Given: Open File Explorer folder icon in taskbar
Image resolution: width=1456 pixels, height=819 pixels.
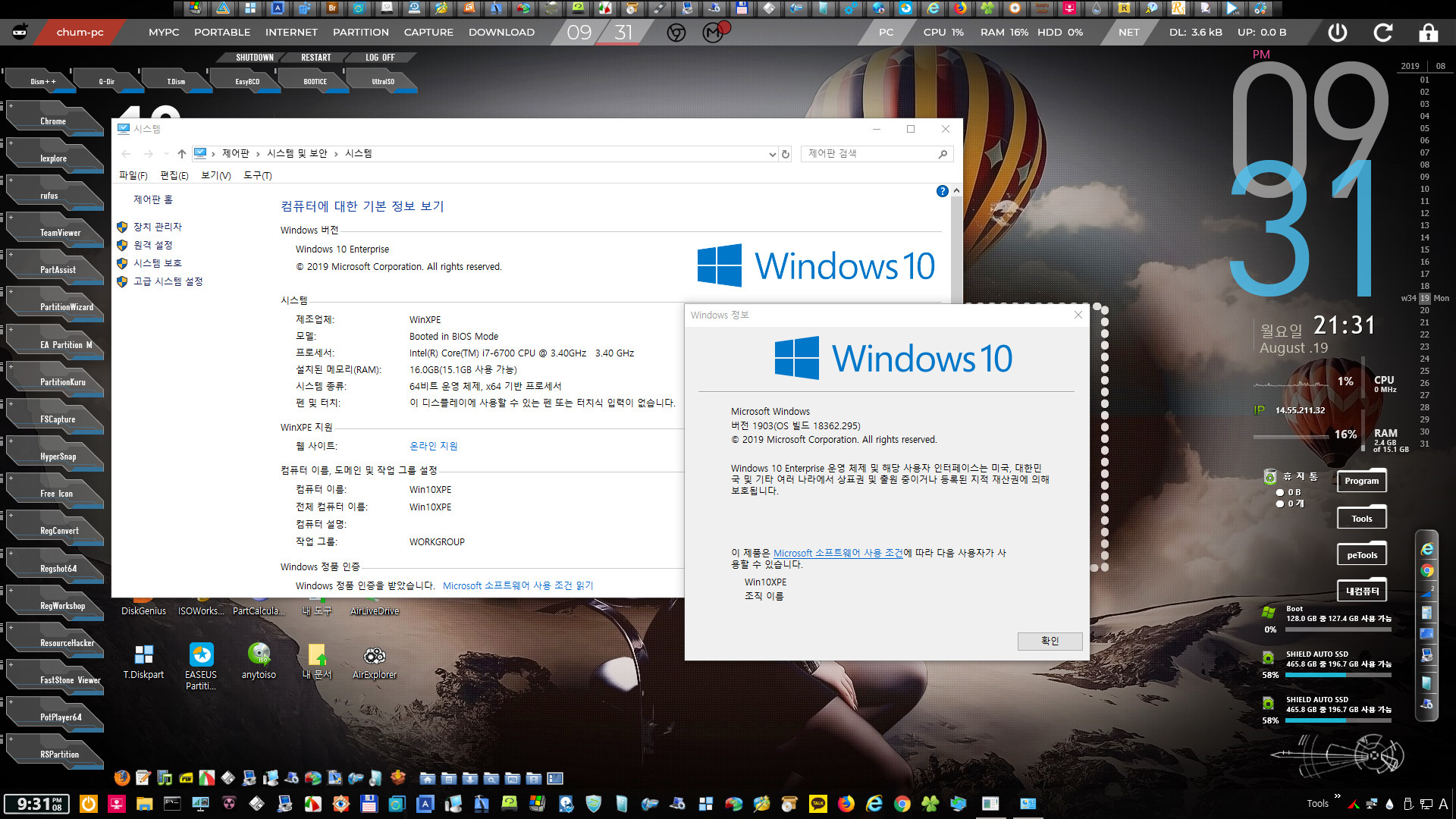Looking at the screenshot, I should [144, 804].
